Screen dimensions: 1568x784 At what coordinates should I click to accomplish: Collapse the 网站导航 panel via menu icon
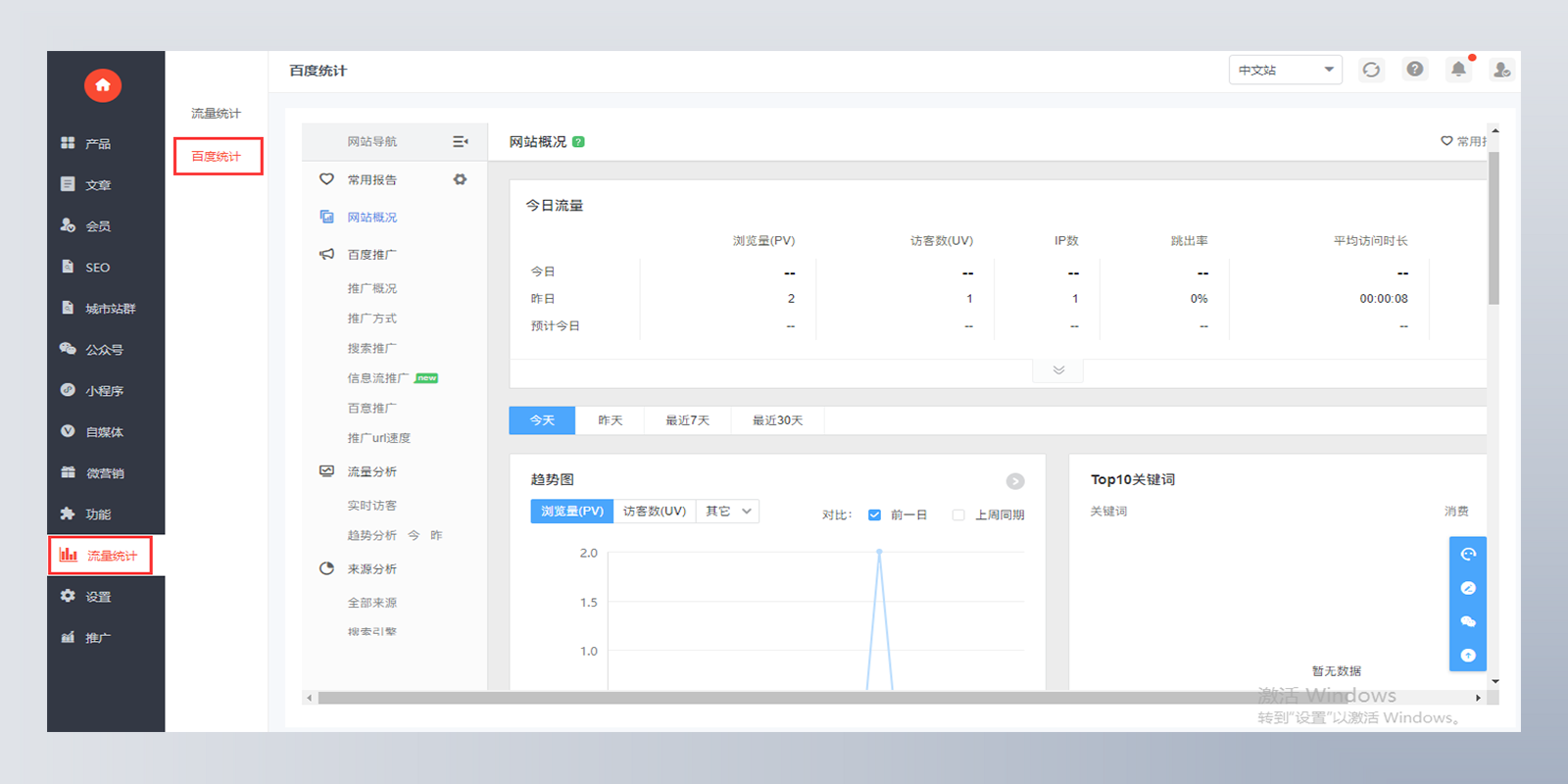click(x=460, y=142)
